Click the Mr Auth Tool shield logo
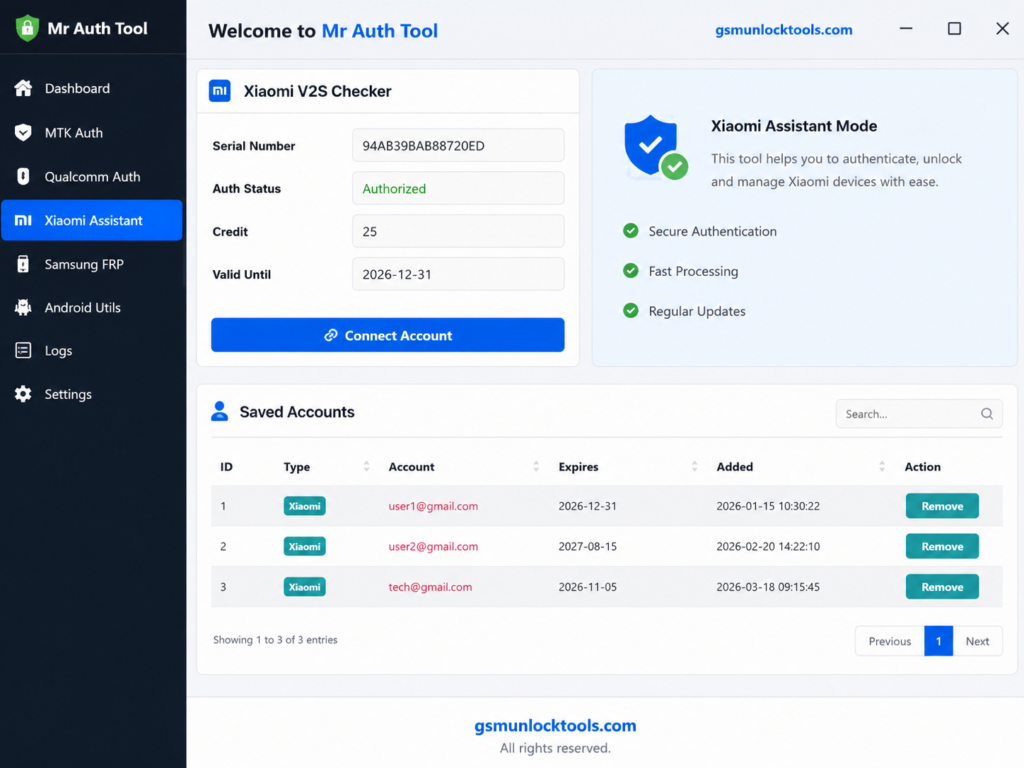The image size is (1024, 768). (27, 28)
